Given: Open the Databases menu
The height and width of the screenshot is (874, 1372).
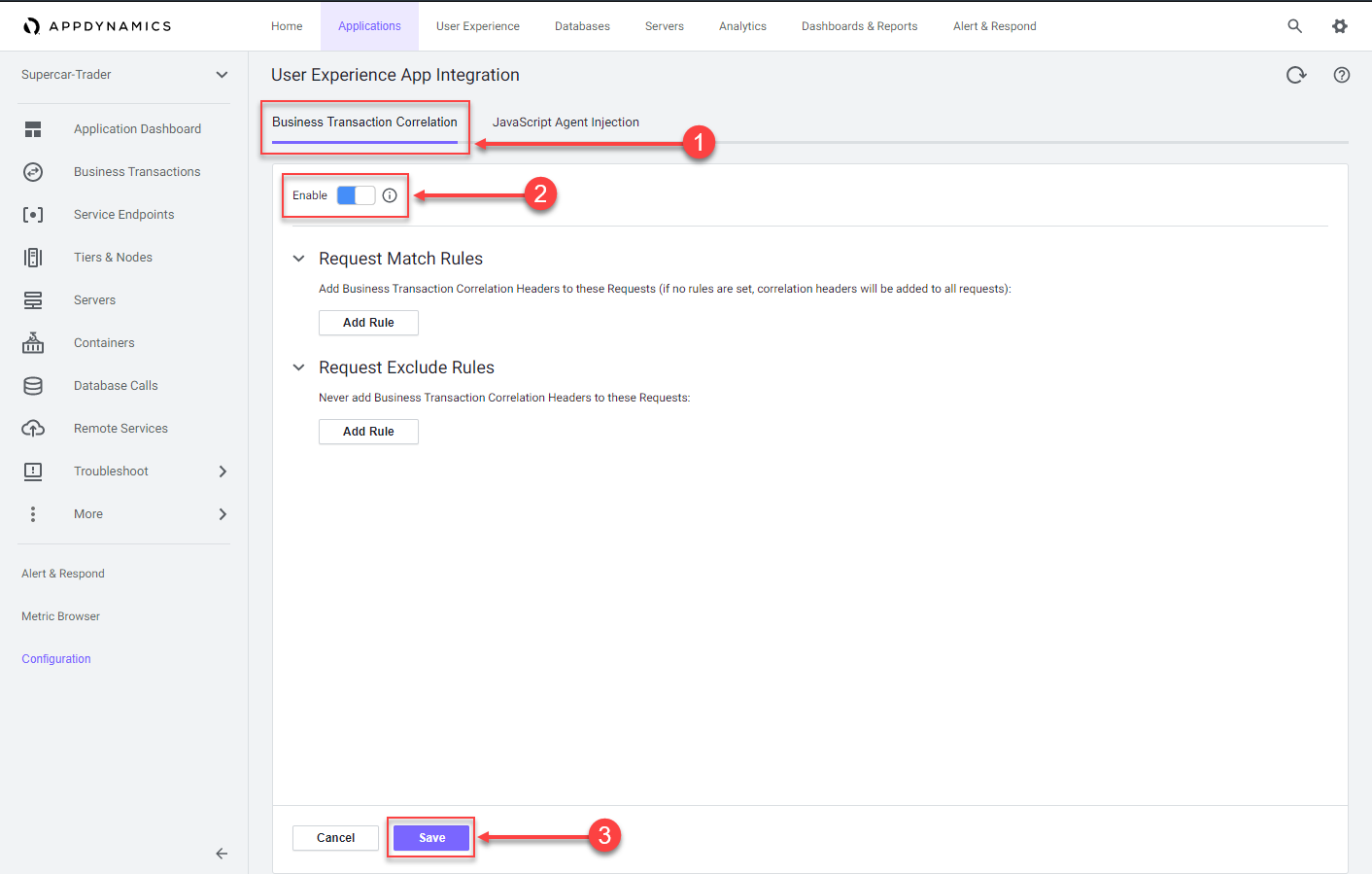Looking at the screenshot, I should (582, 26).
